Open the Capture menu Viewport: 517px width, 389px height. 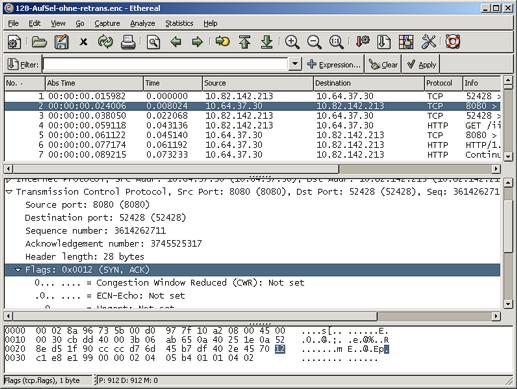(107, 23)
